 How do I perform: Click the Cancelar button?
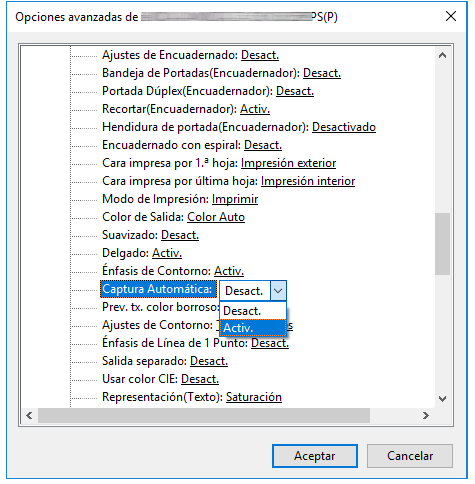pyautogui.click(x=410, y=456)
